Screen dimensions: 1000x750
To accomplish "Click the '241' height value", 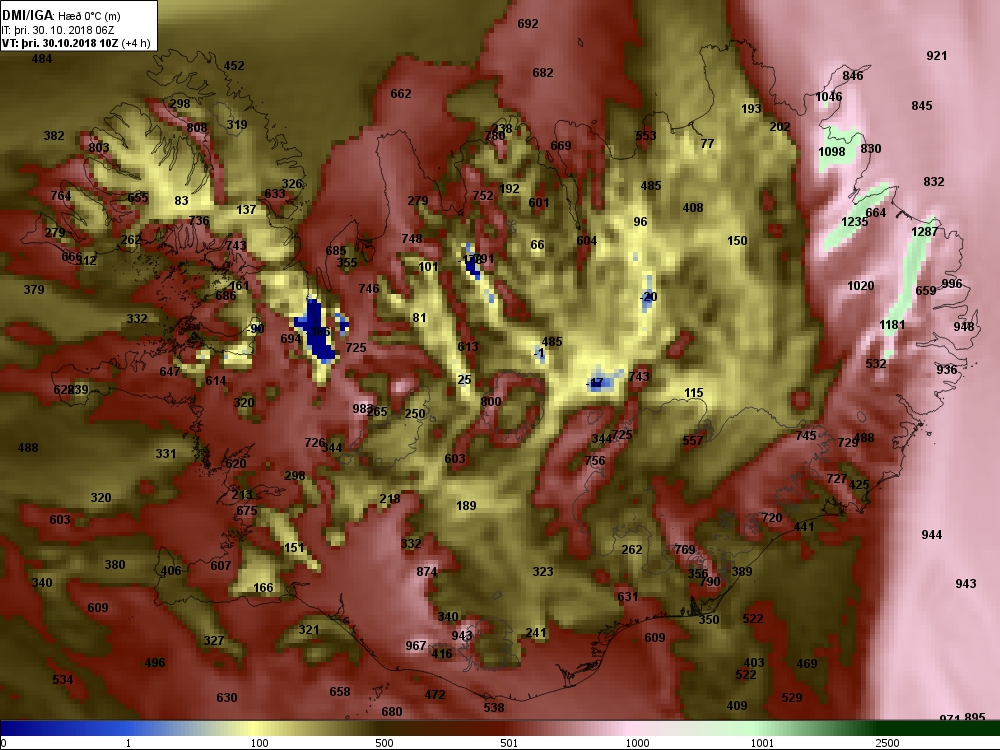I will pyautogui.click(x=536, y=633).
